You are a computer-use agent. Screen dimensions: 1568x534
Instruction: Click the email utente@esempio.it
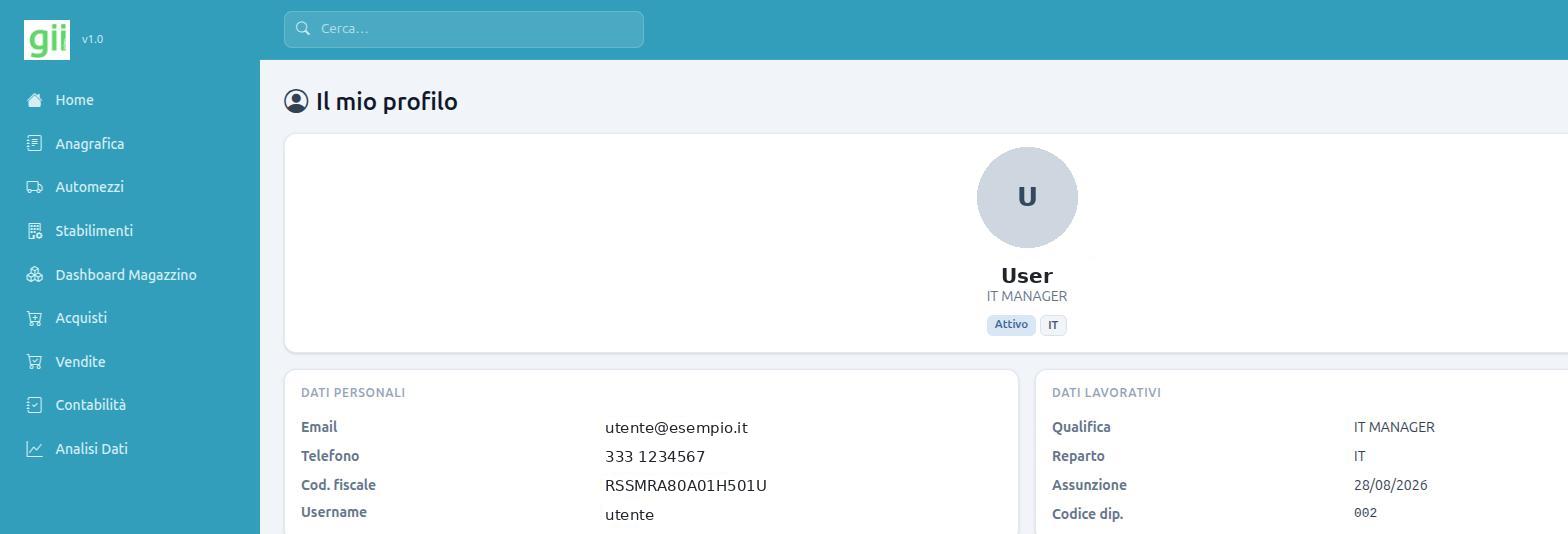[676, 428]
